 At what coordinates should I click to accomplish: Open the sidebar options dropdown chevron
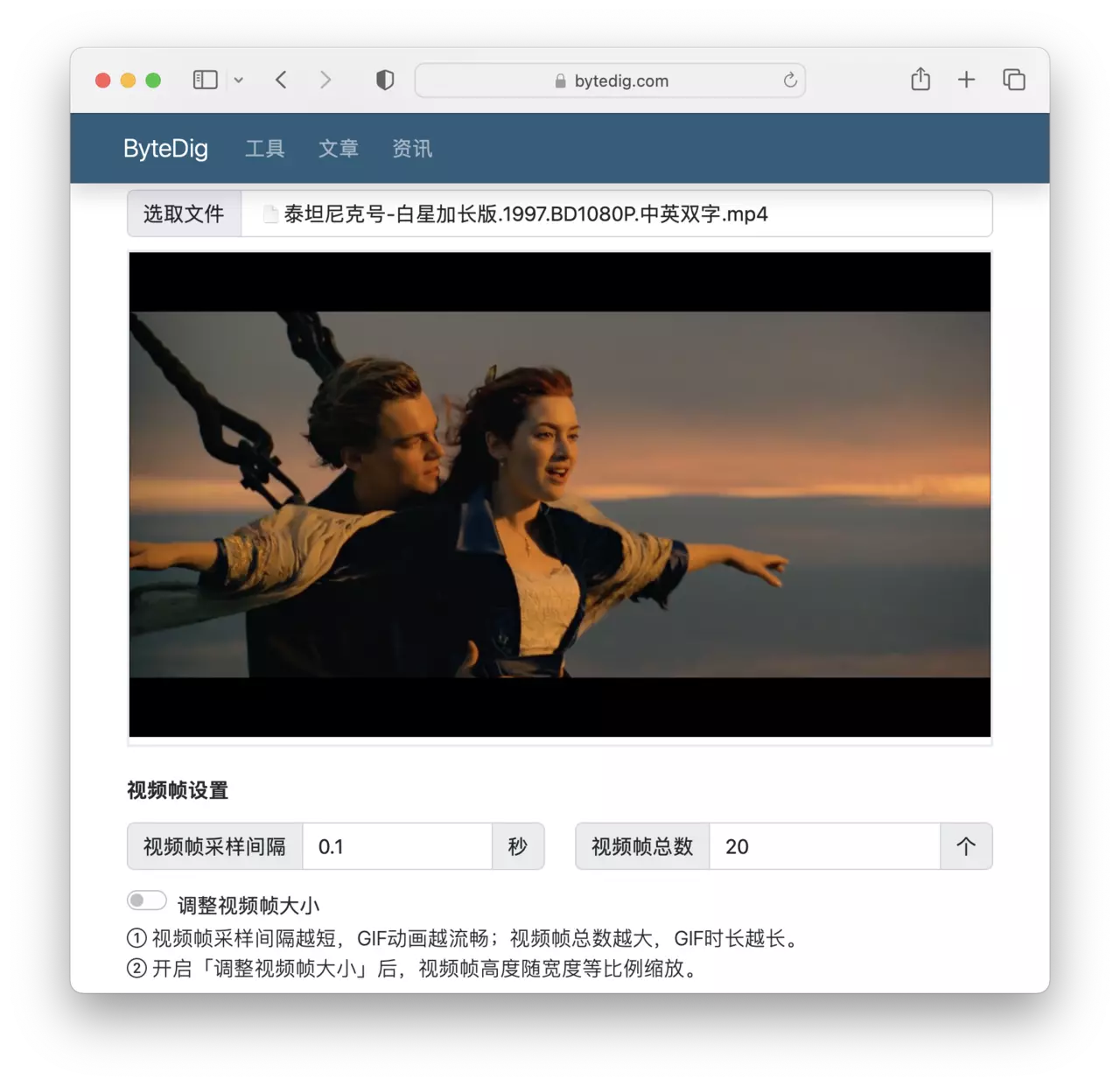click(x=238, y=81)
